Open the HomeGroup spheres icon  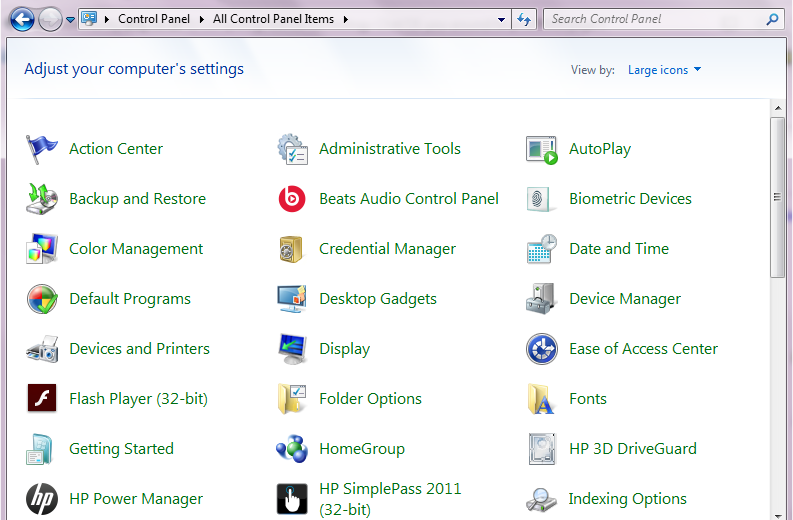pos(292,449)
